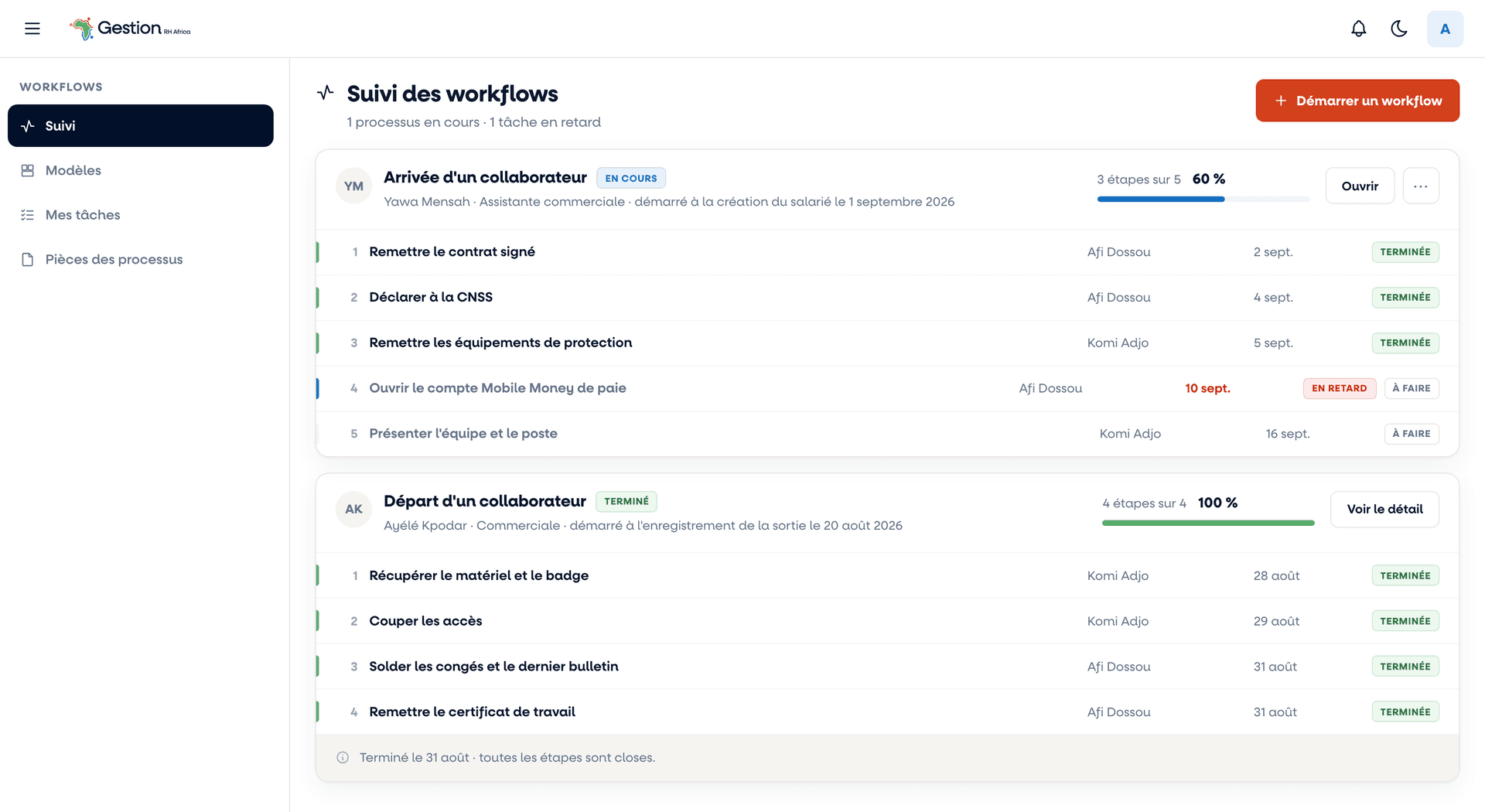Click the Gestion RH Africa logo
1485x812 pixels.
coord(130,29)
